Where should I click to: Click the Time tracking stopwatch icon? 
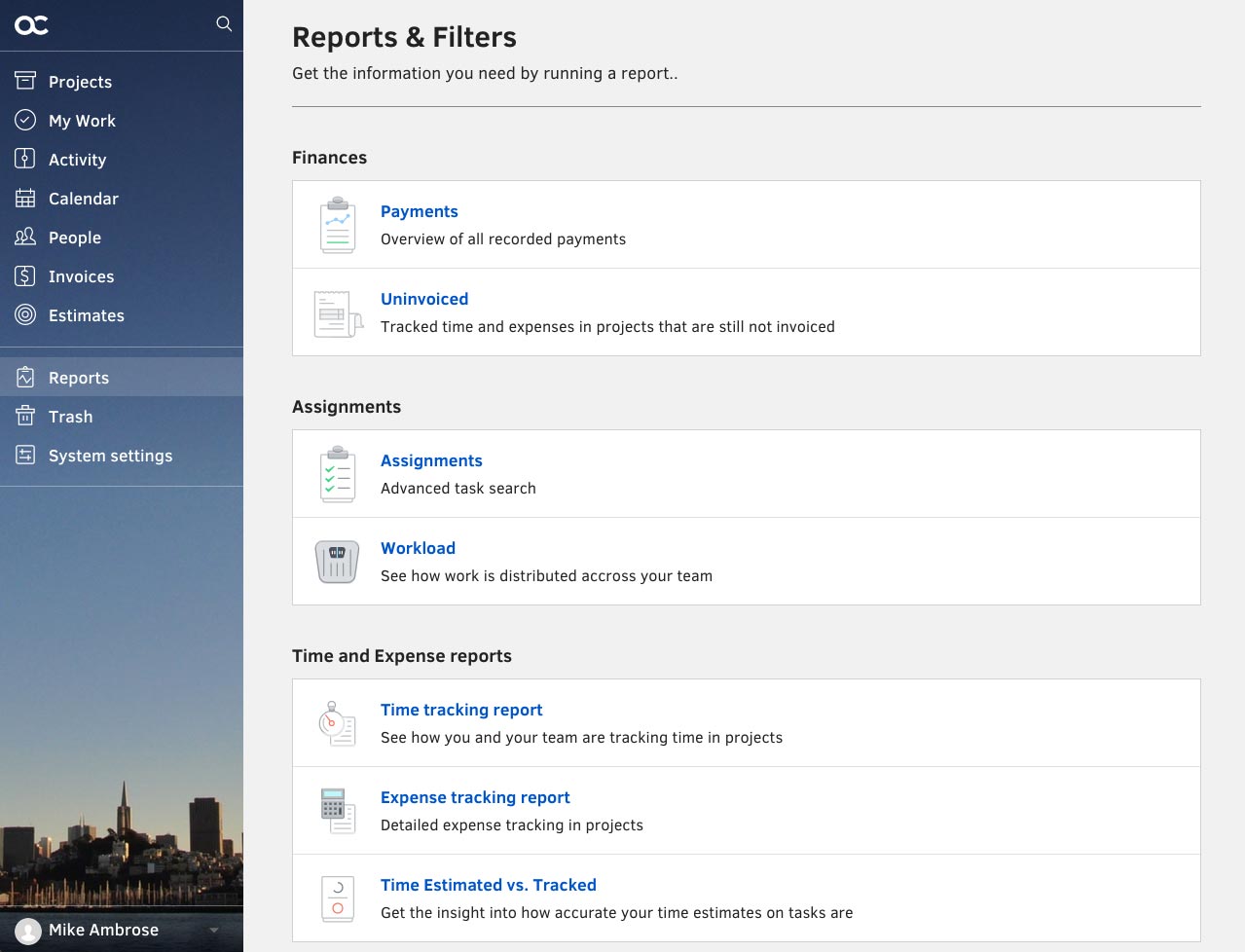pos(337,723)
